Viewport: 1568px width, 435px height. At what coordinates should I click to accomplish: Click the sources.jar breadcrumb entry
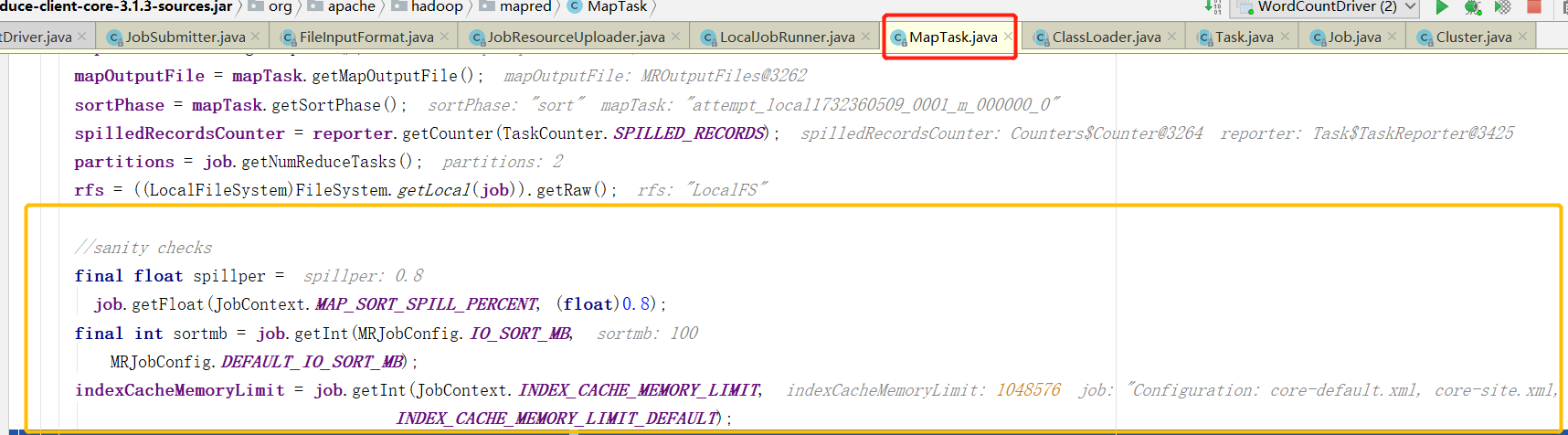tap(116, 6)
